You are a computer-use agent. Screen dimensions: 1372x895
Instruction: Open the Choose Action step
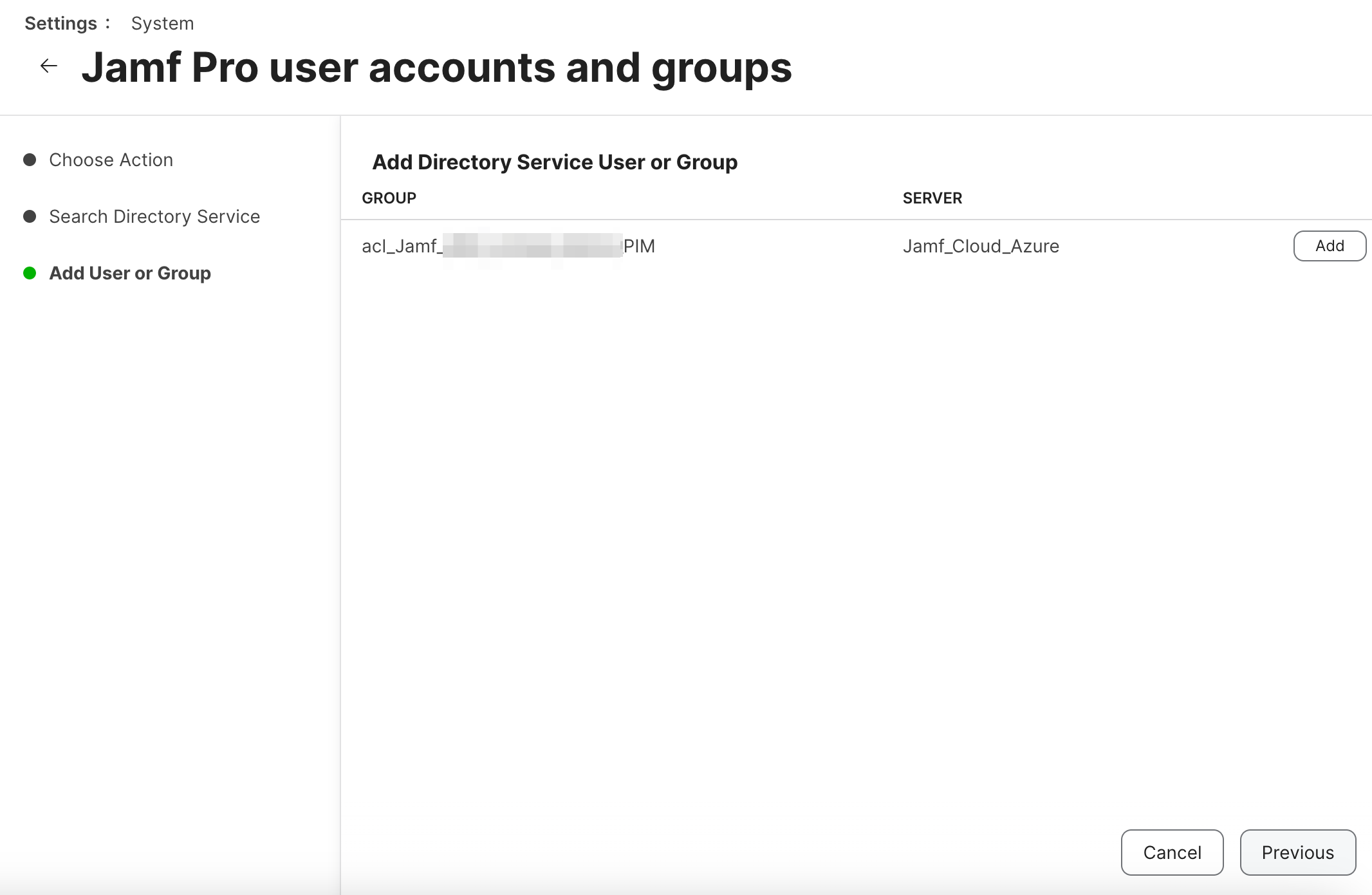click(x=111, y=160)
